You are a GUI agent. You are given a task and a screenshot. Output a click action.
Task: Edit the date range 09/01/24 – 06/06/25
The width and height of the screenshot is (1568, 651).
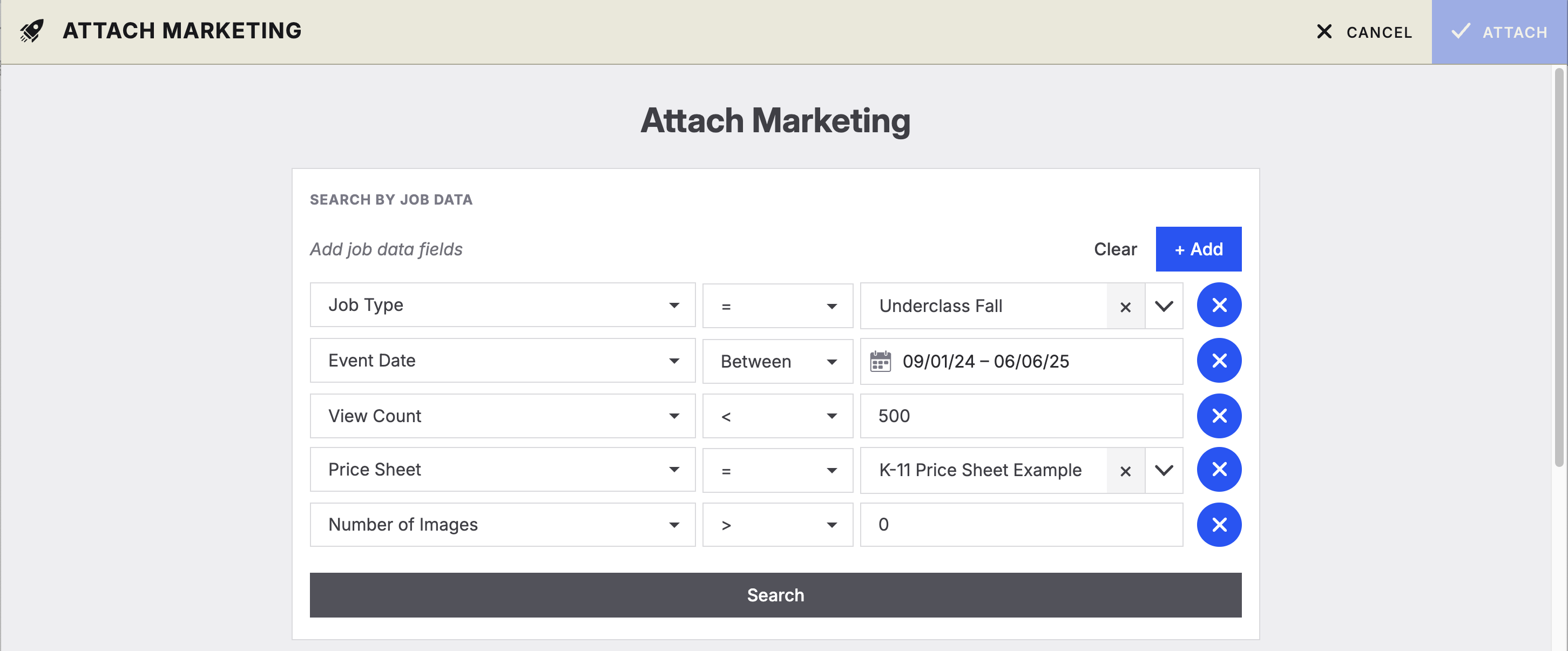click(x=1022, y=361)
